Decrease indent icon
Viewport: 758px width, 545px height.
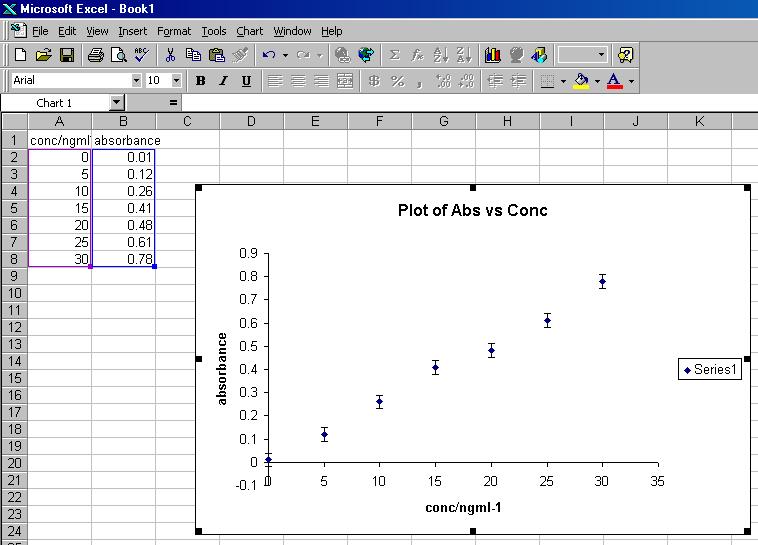[495, 81]
